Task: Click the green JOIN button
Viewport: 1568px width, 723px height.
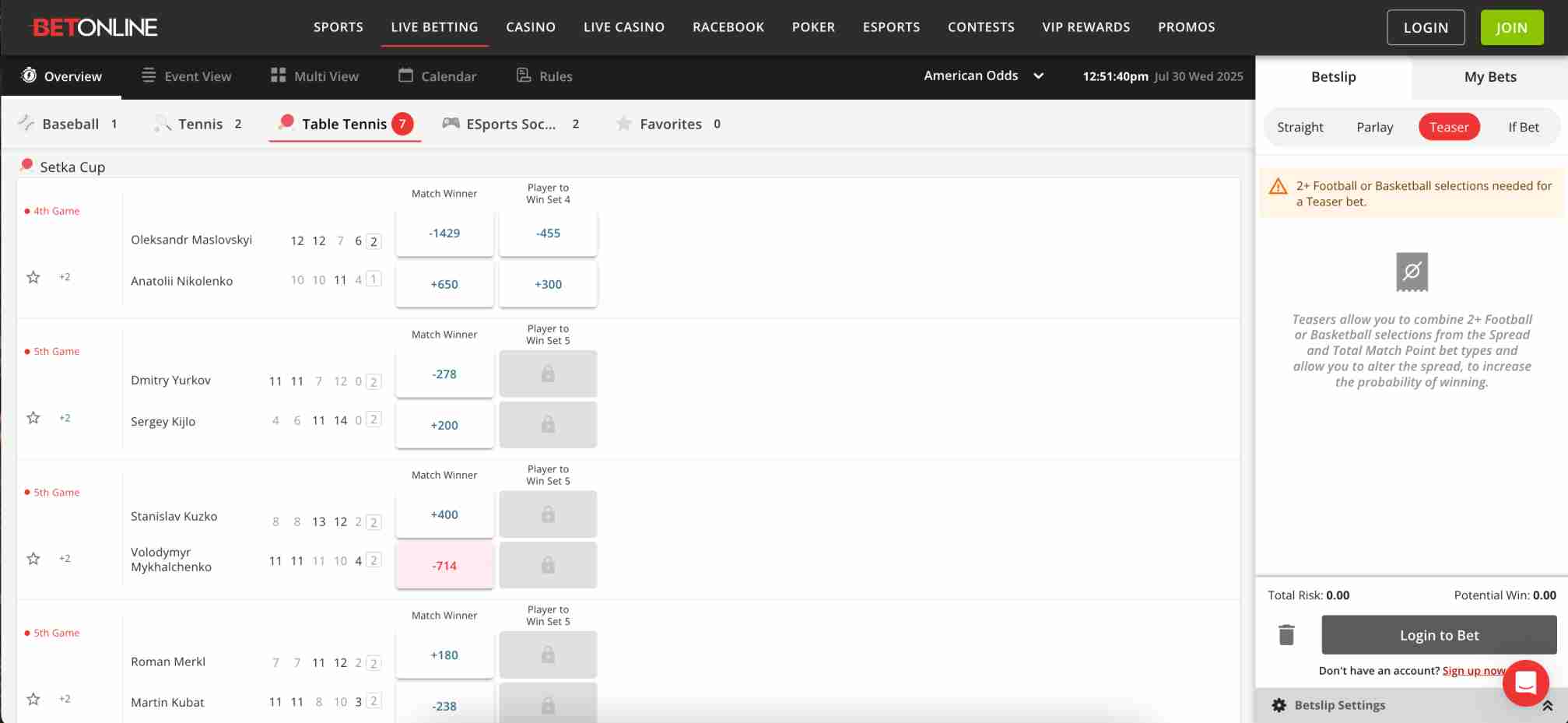Action: pyautogui.click(x=1510, y=26)
